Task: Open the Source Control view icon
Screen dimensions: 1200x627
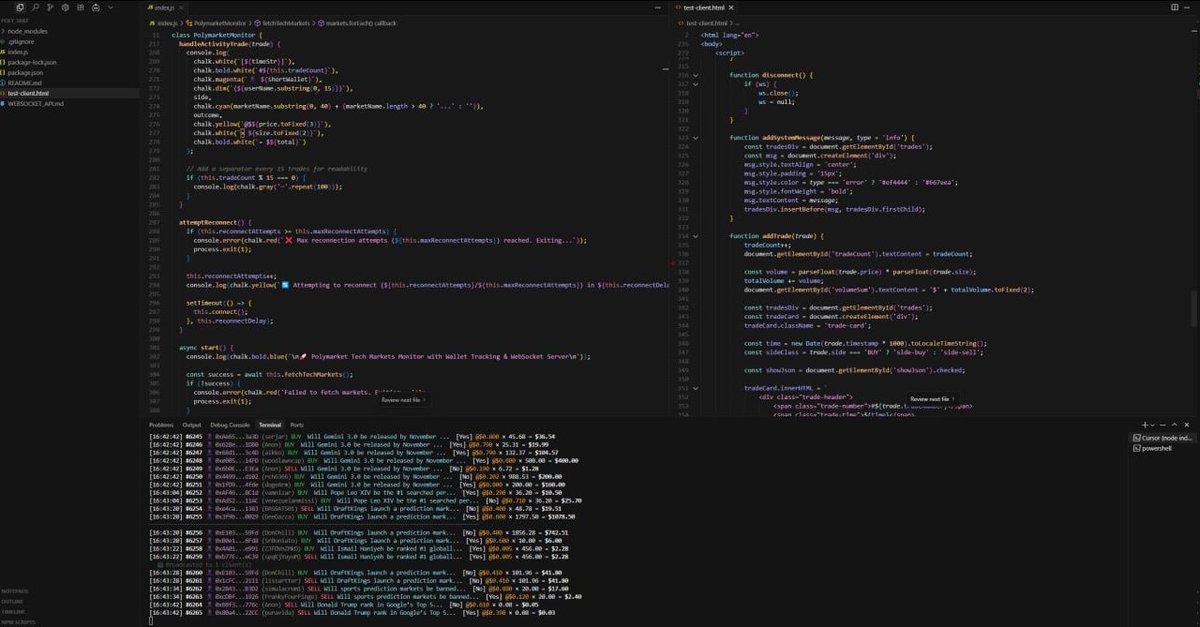Action: point(50,7)
